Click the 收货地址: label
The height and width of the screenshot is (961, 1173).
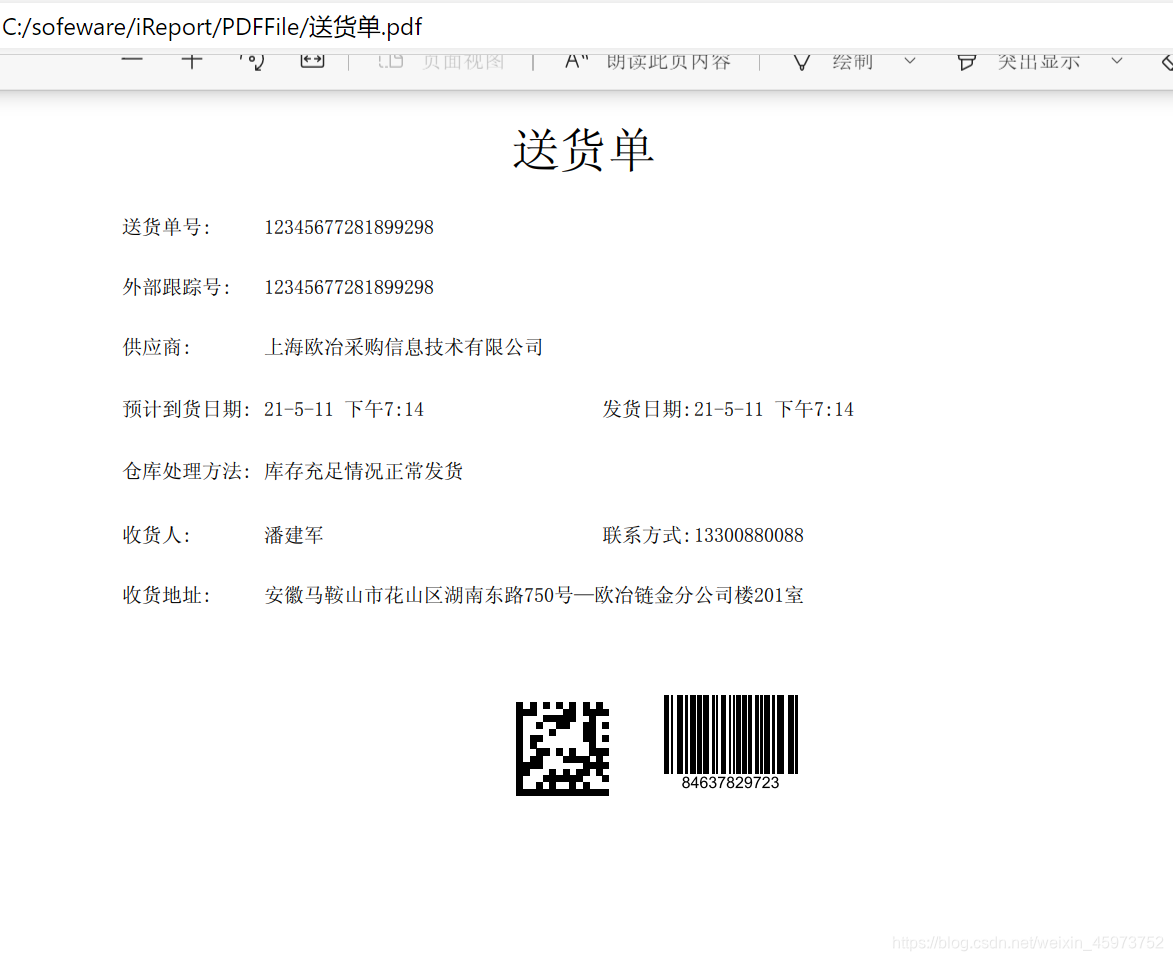[x=167, y=595]
